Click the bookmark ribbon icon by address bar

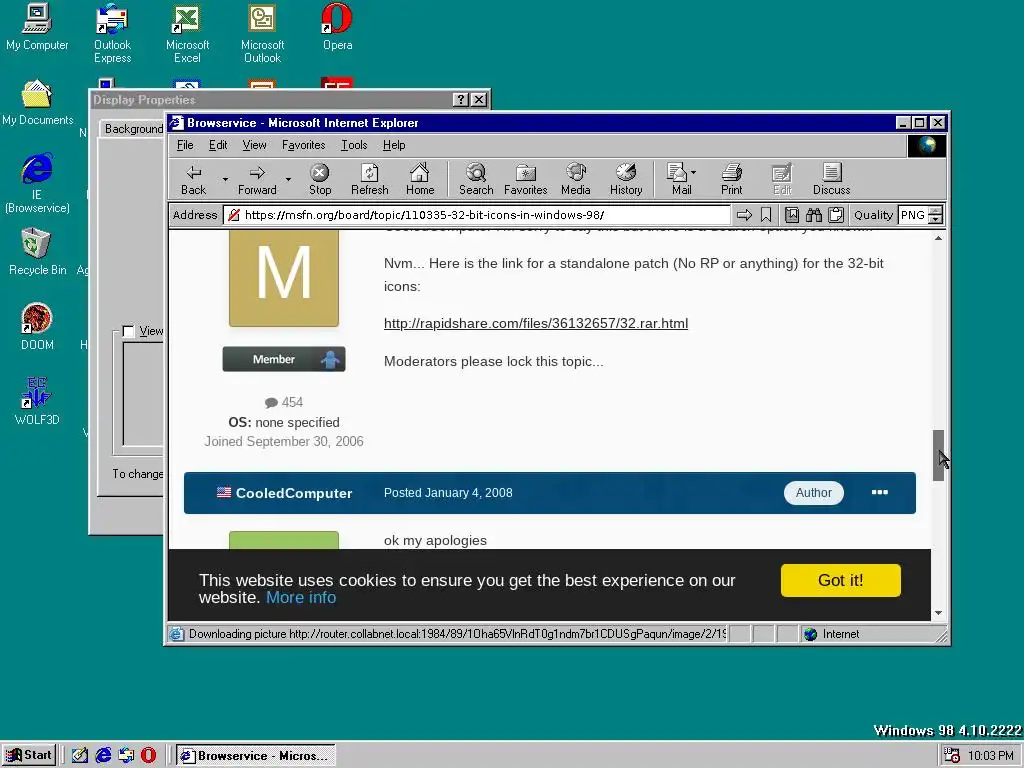tap(766, 215)
